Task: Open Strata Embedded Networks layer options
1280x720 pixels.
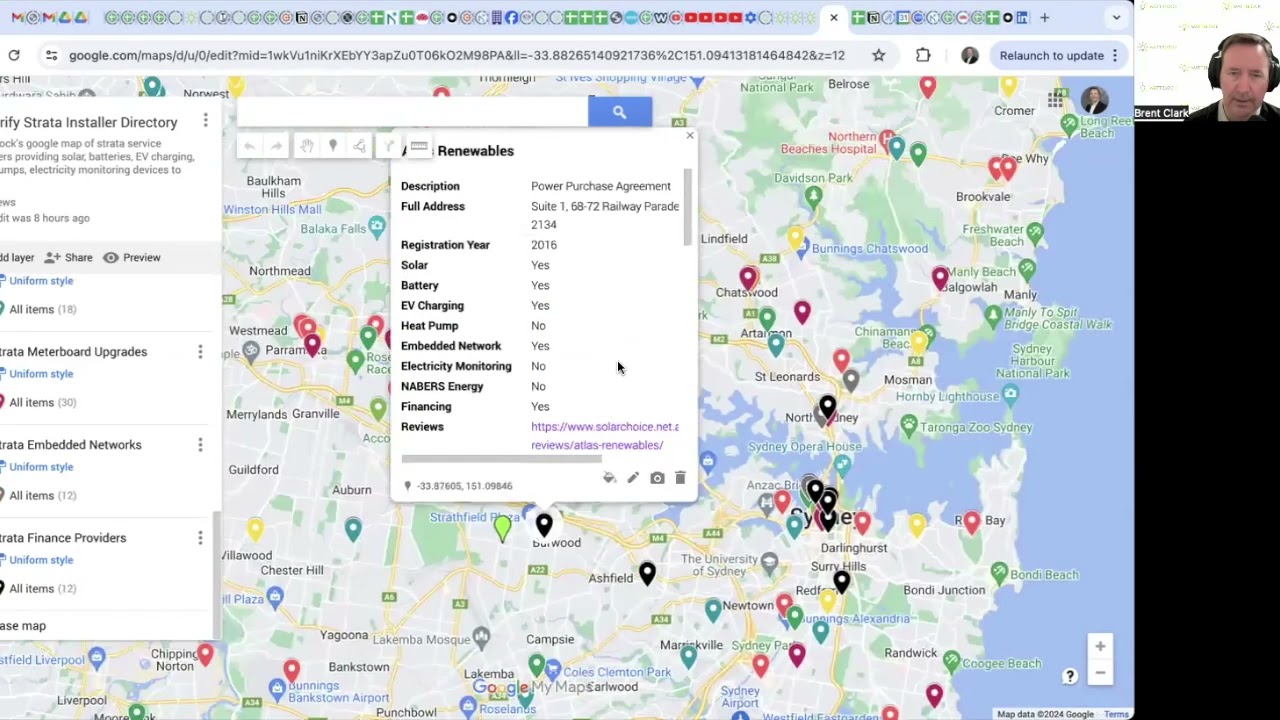Action: click(x=200, y=445)
